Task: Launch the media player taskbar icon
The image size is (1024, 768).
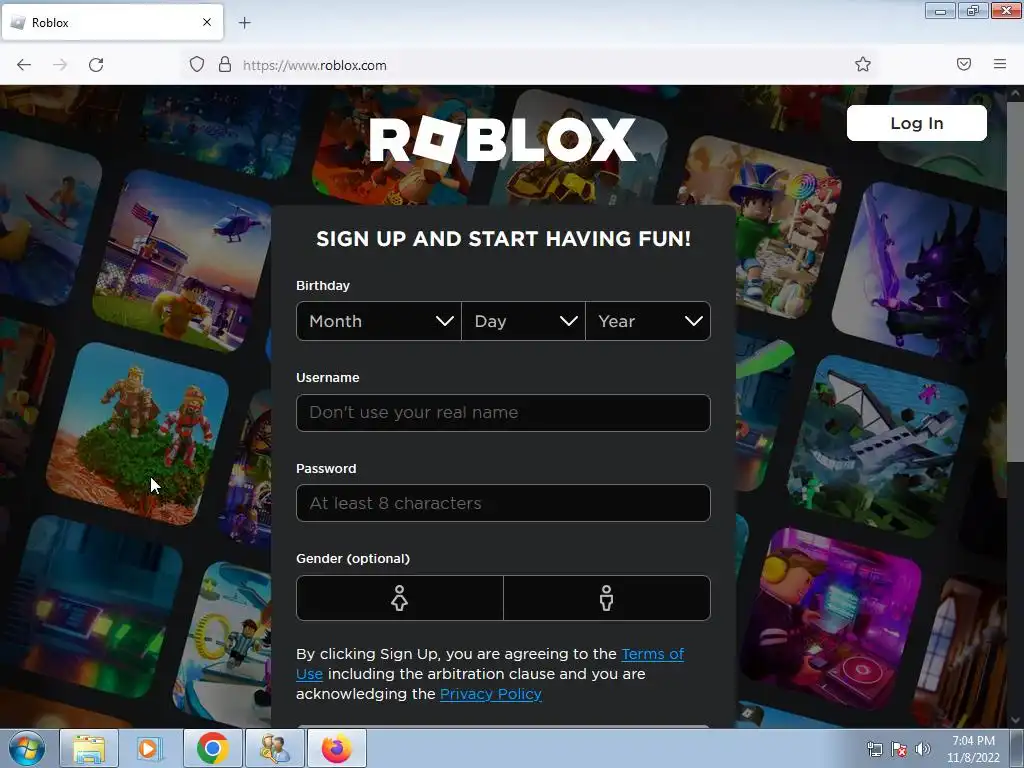Action: [x=150, y=748]
